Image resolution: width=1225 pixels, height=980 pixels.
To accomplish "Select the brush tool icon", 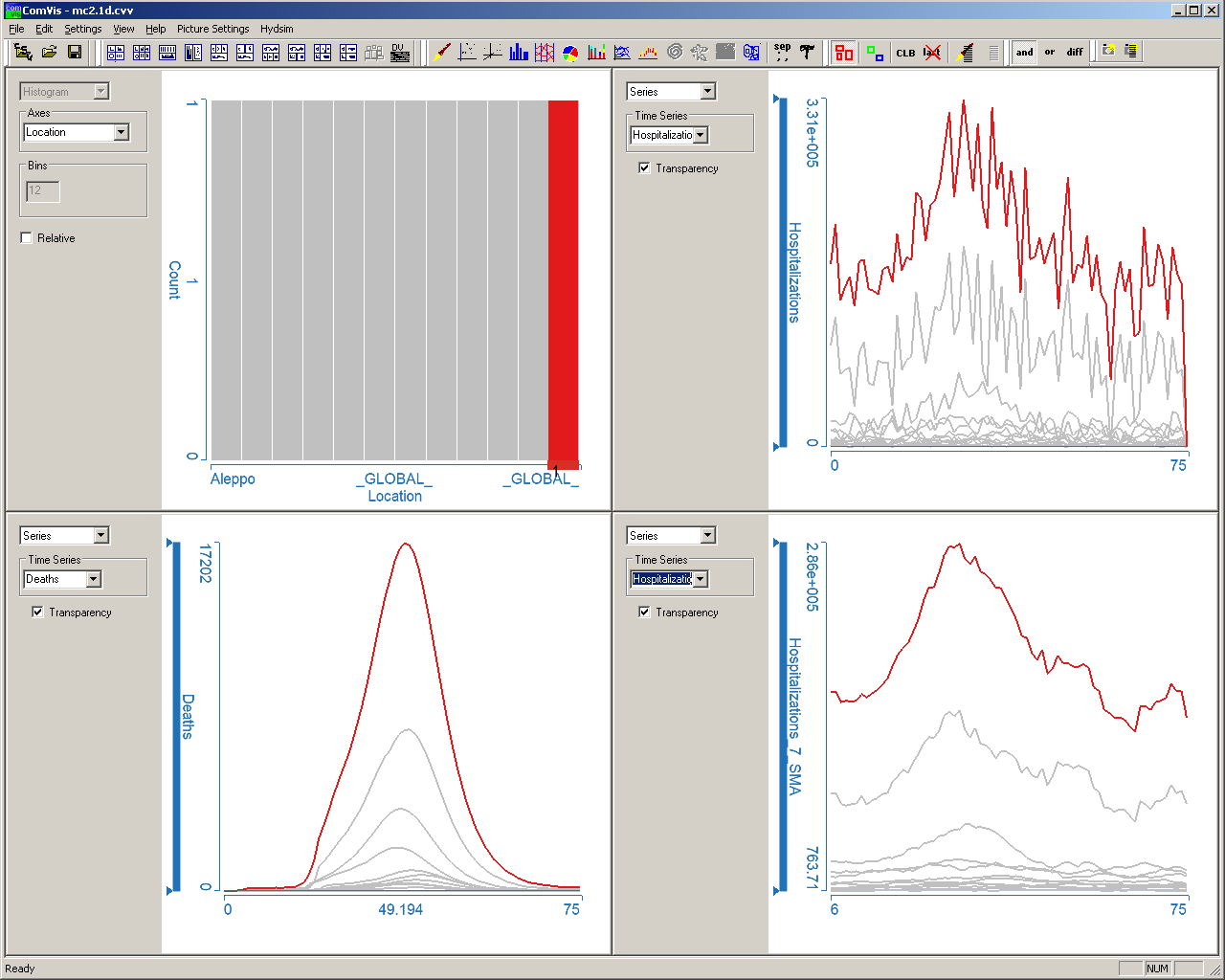I will (442, 53).
